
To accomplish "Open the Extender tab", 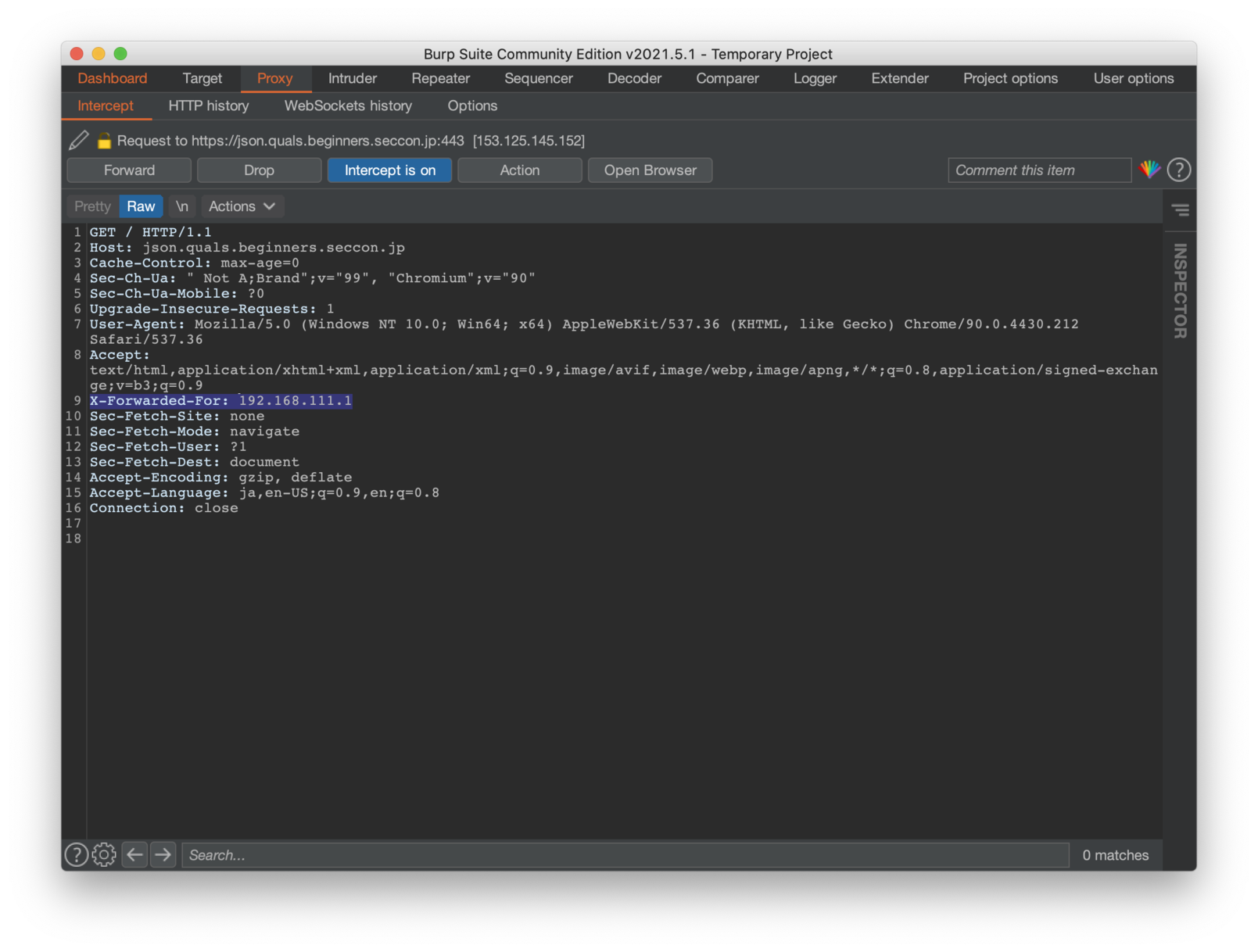I will tap(900, 78).
